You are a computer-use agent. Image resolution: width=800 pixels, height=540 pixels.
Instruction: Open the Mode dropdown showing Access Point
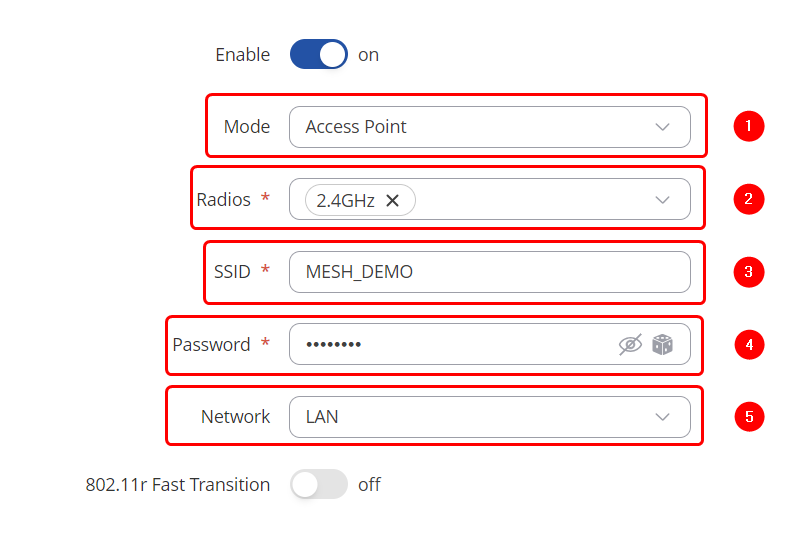(x=489, y=127)
